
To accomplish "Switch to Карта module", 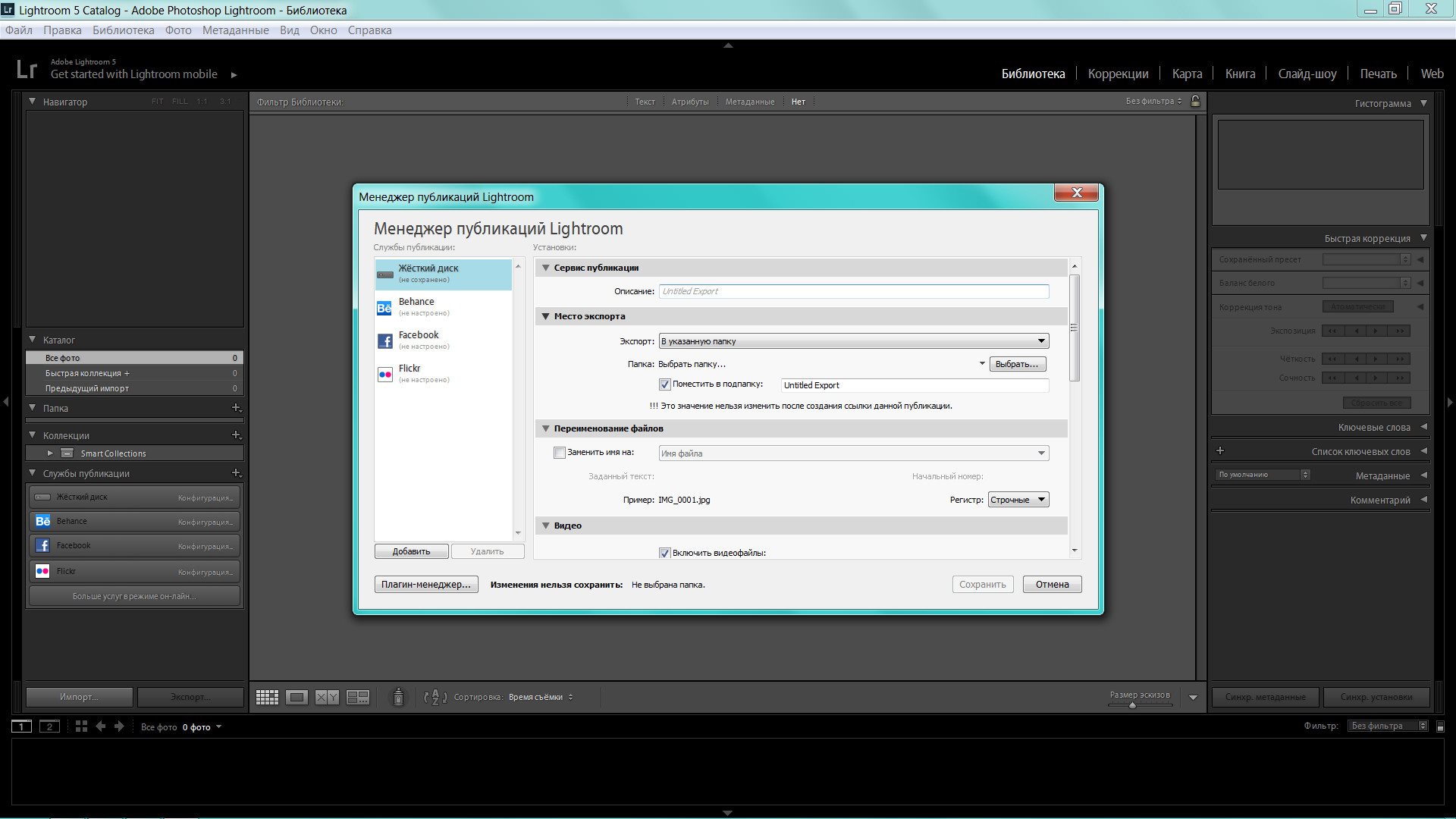I will point(1187,74).
